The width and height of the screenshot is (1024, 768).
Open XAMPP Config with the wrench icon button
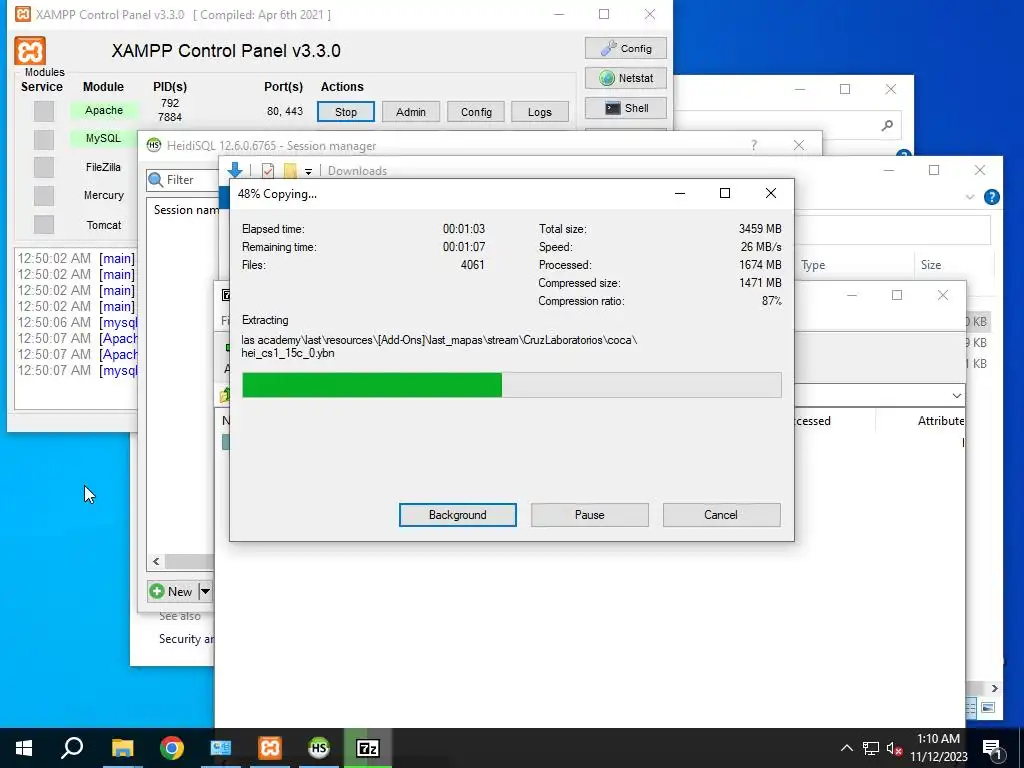626,48
